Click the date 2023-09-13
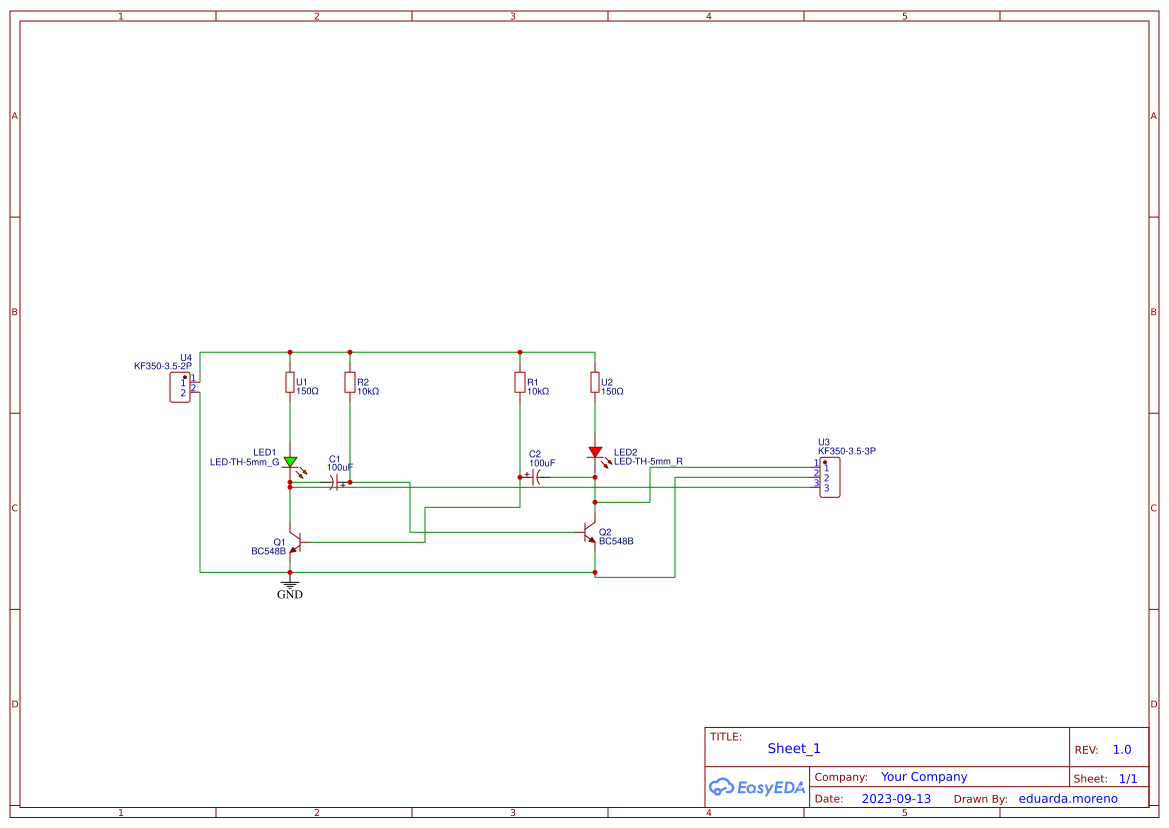Viewport: 1169px width, 828px height. point(897,798)
